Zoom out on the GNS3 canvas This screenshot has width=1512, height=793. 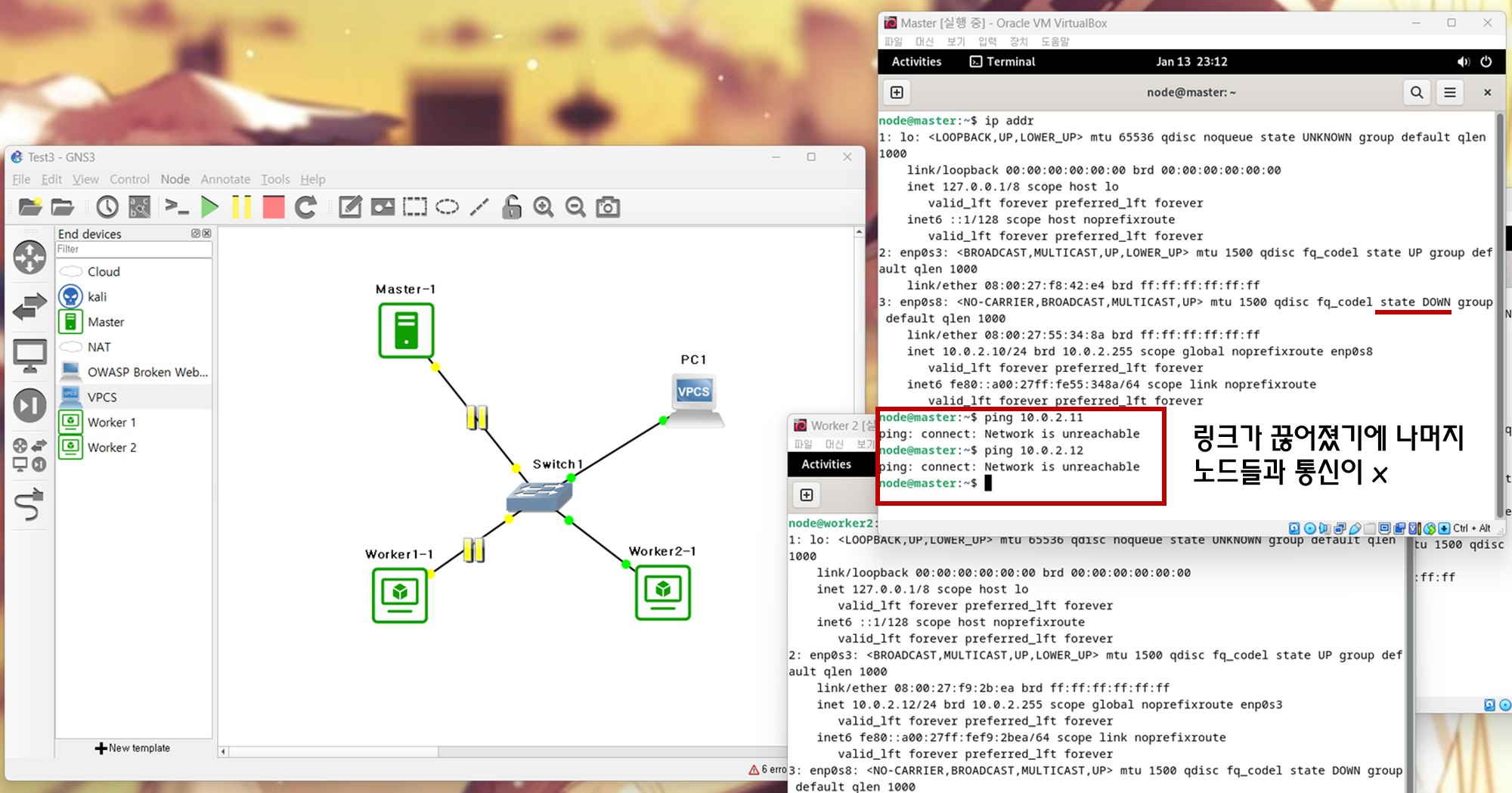click(575, 206)
